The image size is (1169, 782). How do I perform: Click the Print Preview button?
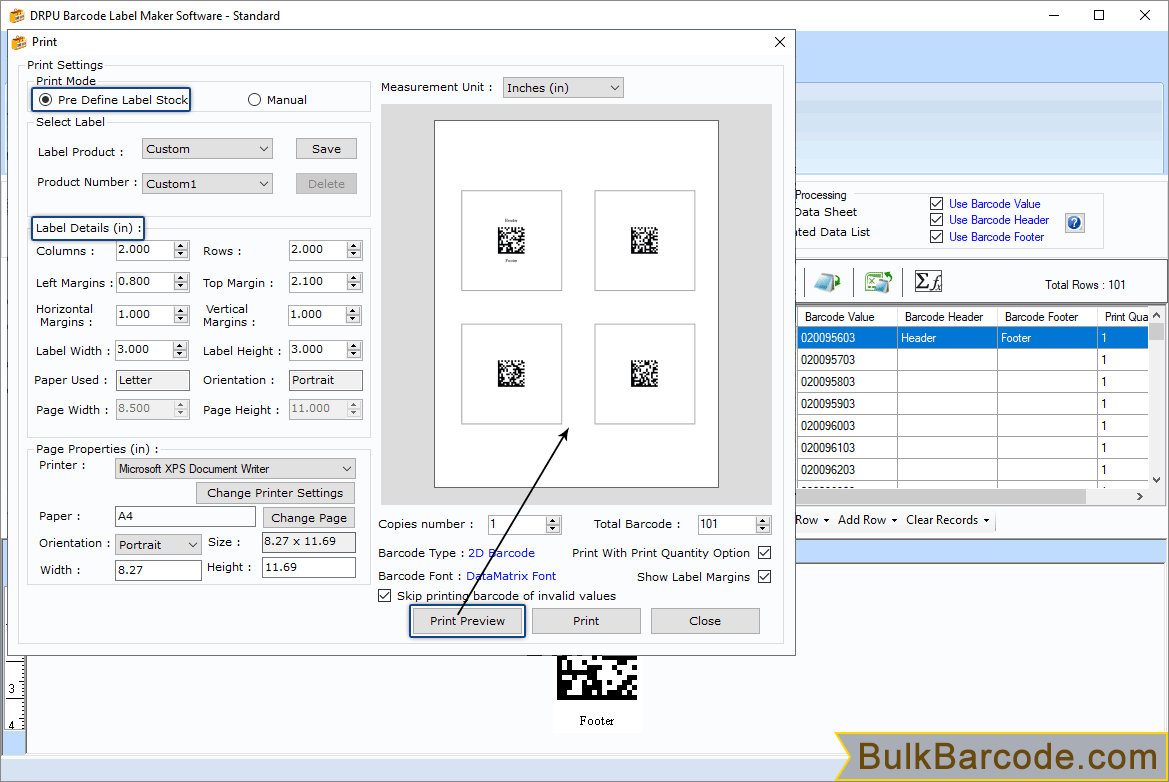pyautogui.click(x=467, y=620)
